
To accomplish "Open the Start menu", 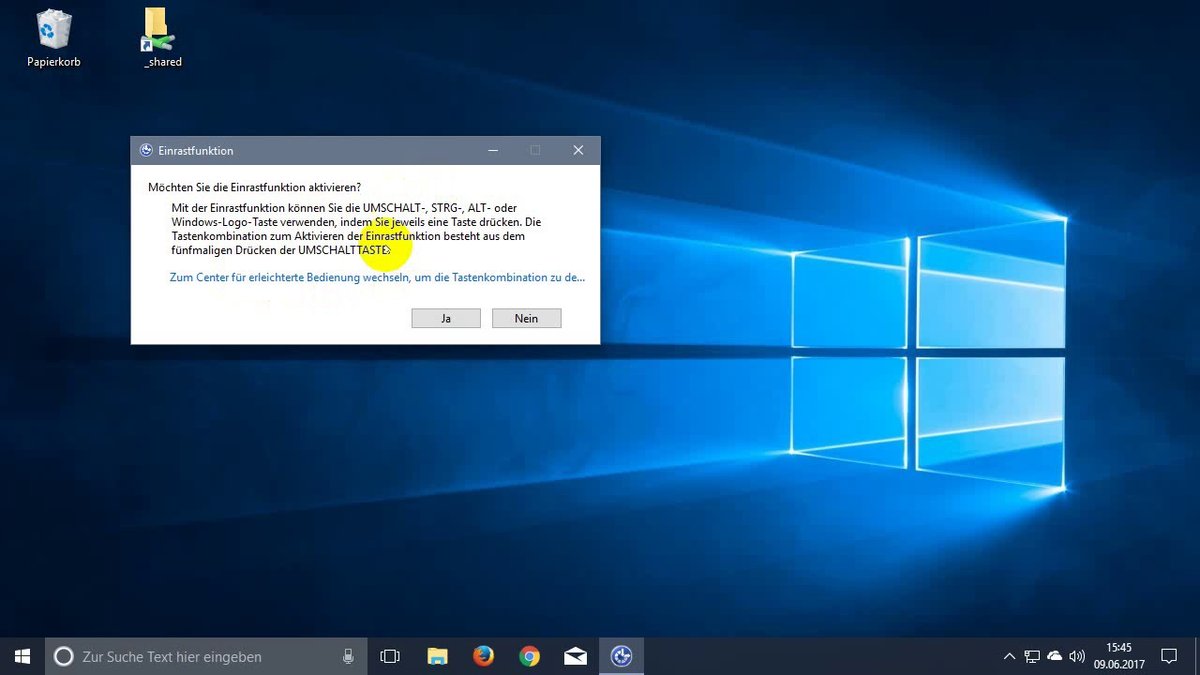I will (x=21, y=656).
